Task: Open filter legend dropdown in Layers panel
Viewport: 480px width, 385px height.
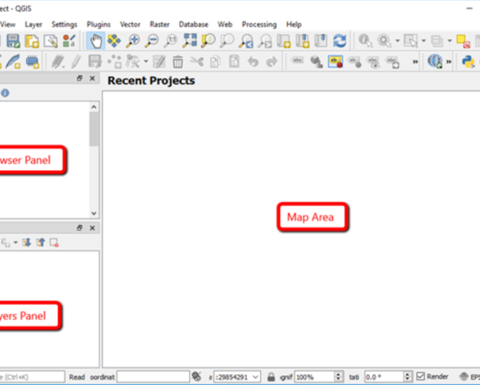Action: (15, 242)
